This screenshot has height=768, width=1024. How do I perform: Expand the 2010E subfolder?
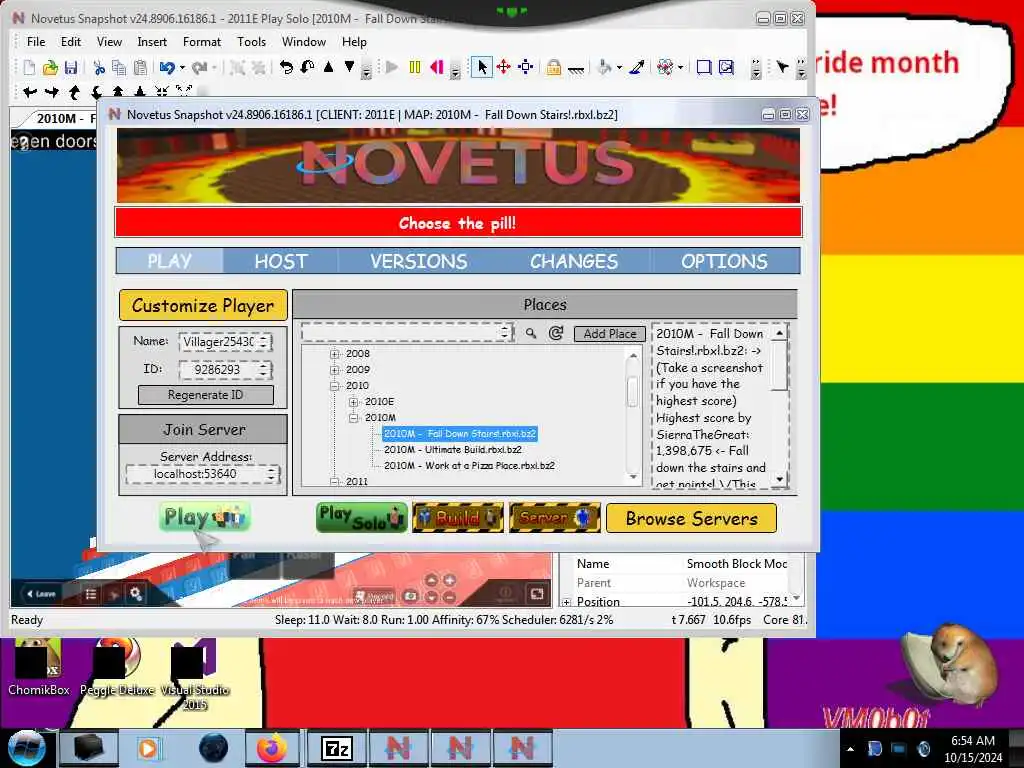click(353, 402)
